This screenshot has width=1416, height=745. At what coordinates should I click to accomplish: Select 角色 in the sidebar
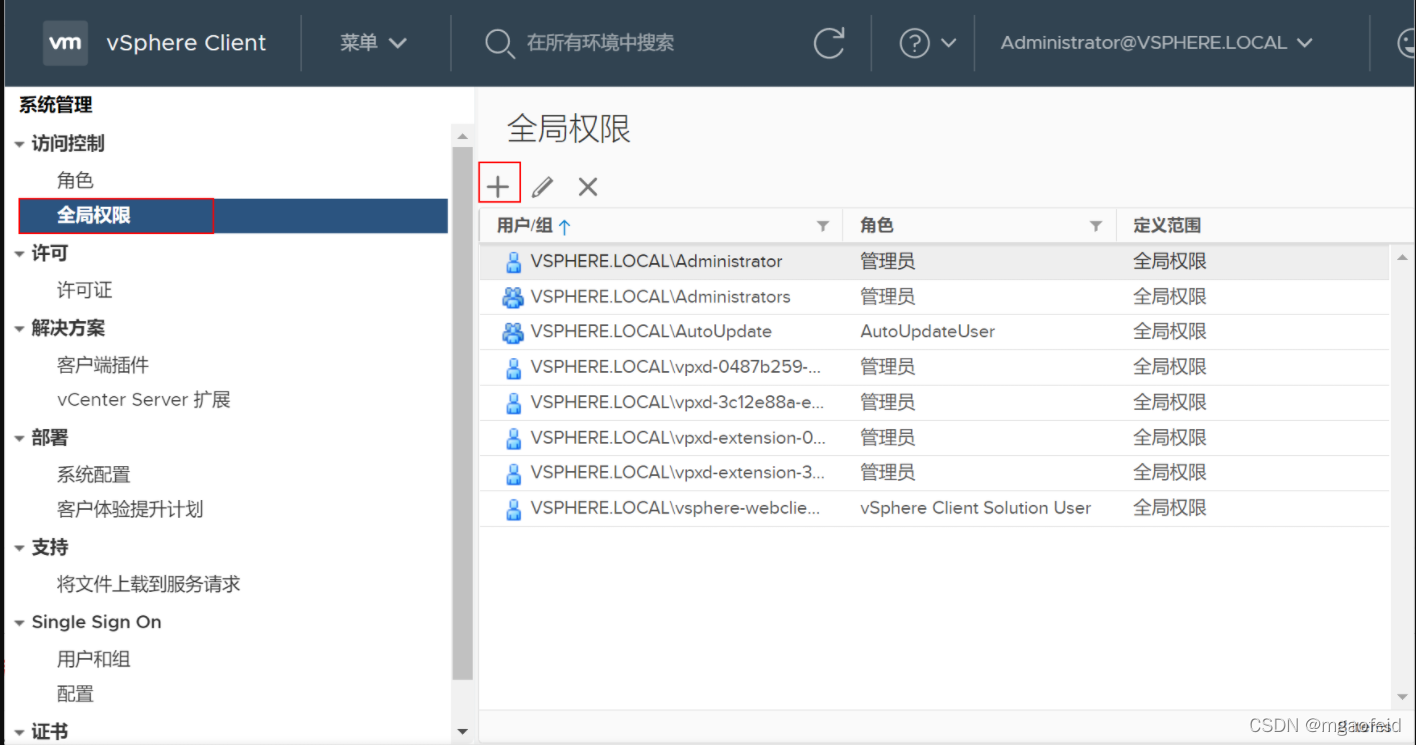pos(75,180)
